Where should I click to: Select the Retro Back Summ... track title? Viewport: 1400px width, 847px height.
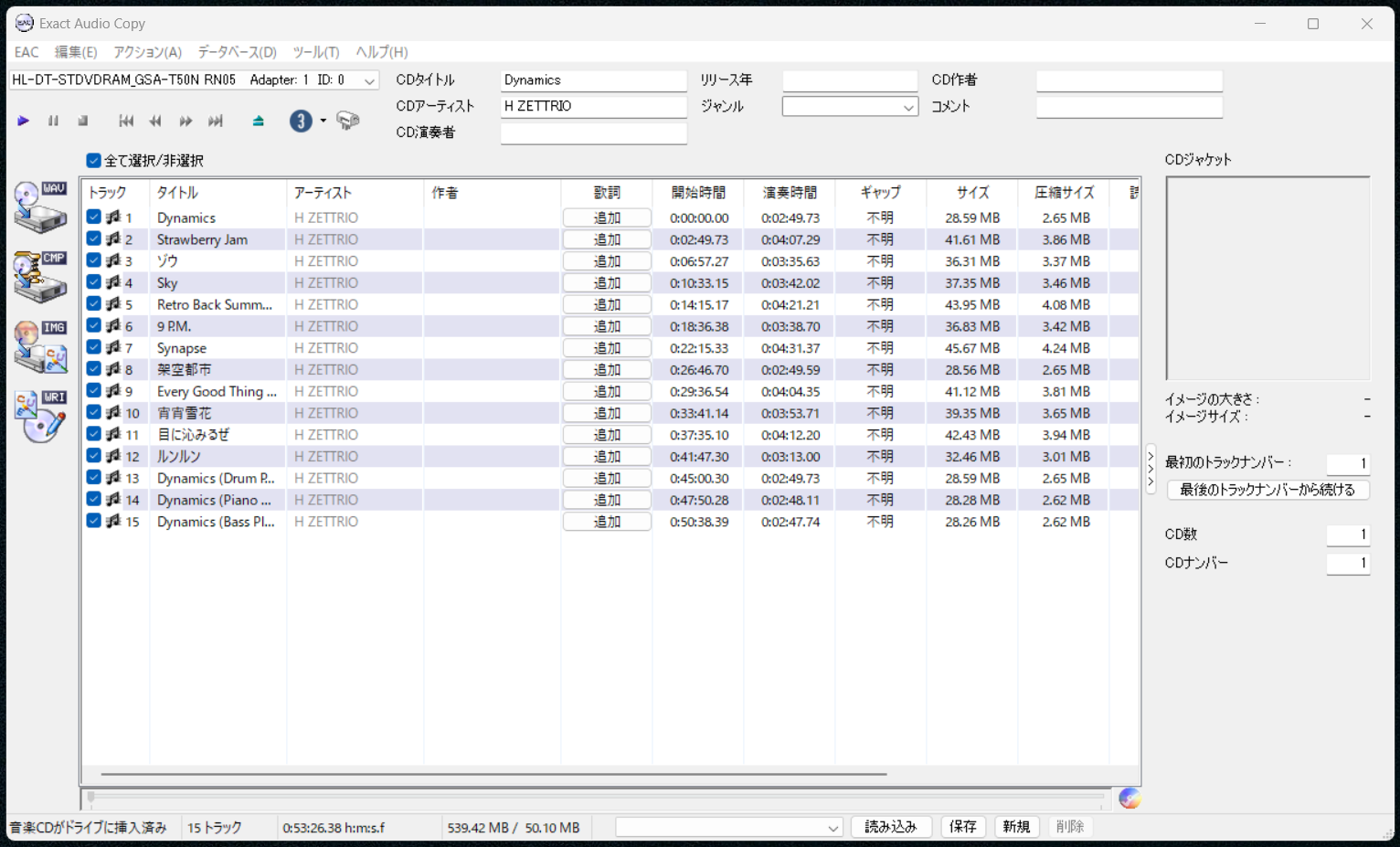pyautogui.click(x=215, y=304)
